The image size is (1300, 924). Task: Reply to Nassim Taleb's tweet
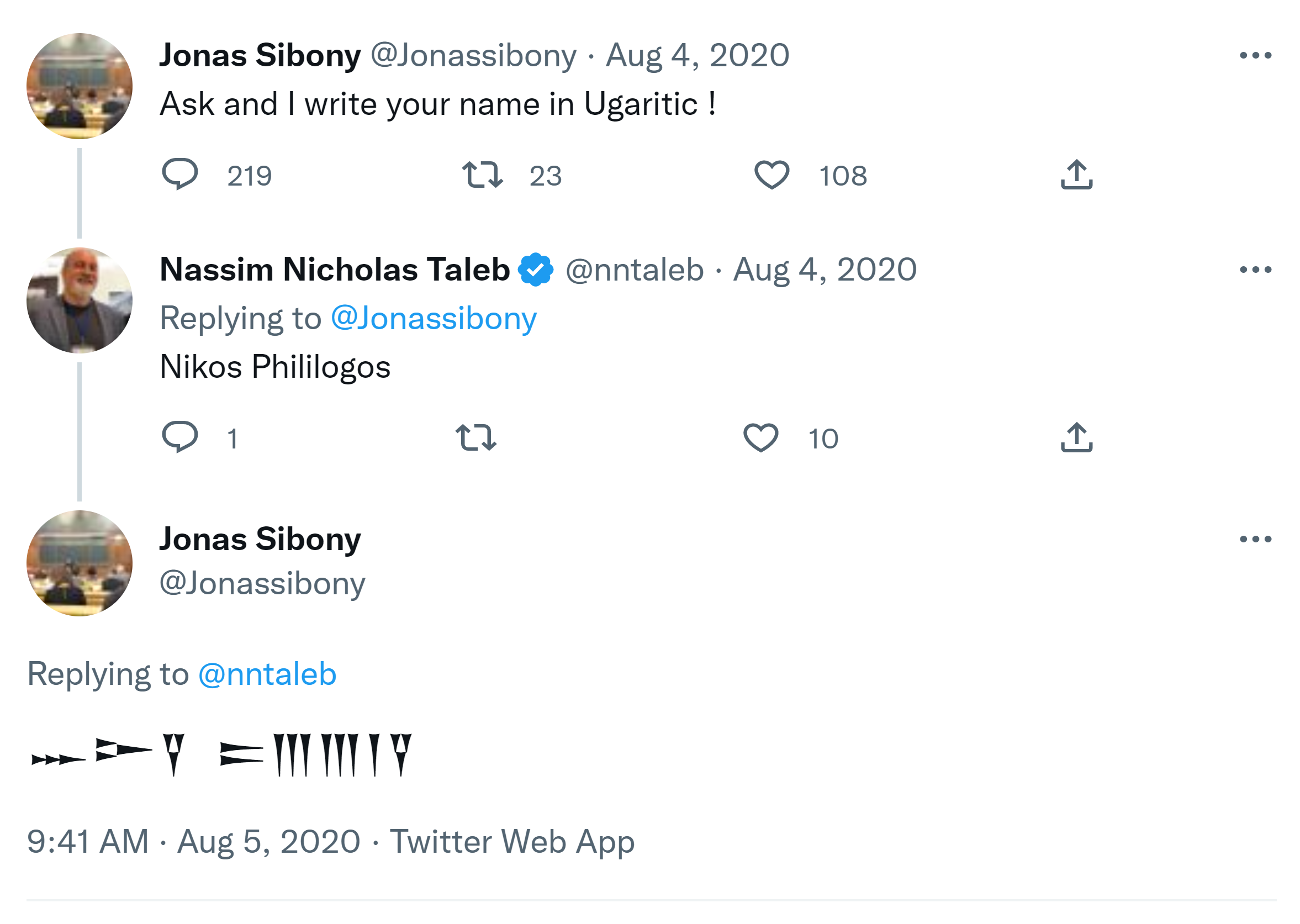[180, 437]
